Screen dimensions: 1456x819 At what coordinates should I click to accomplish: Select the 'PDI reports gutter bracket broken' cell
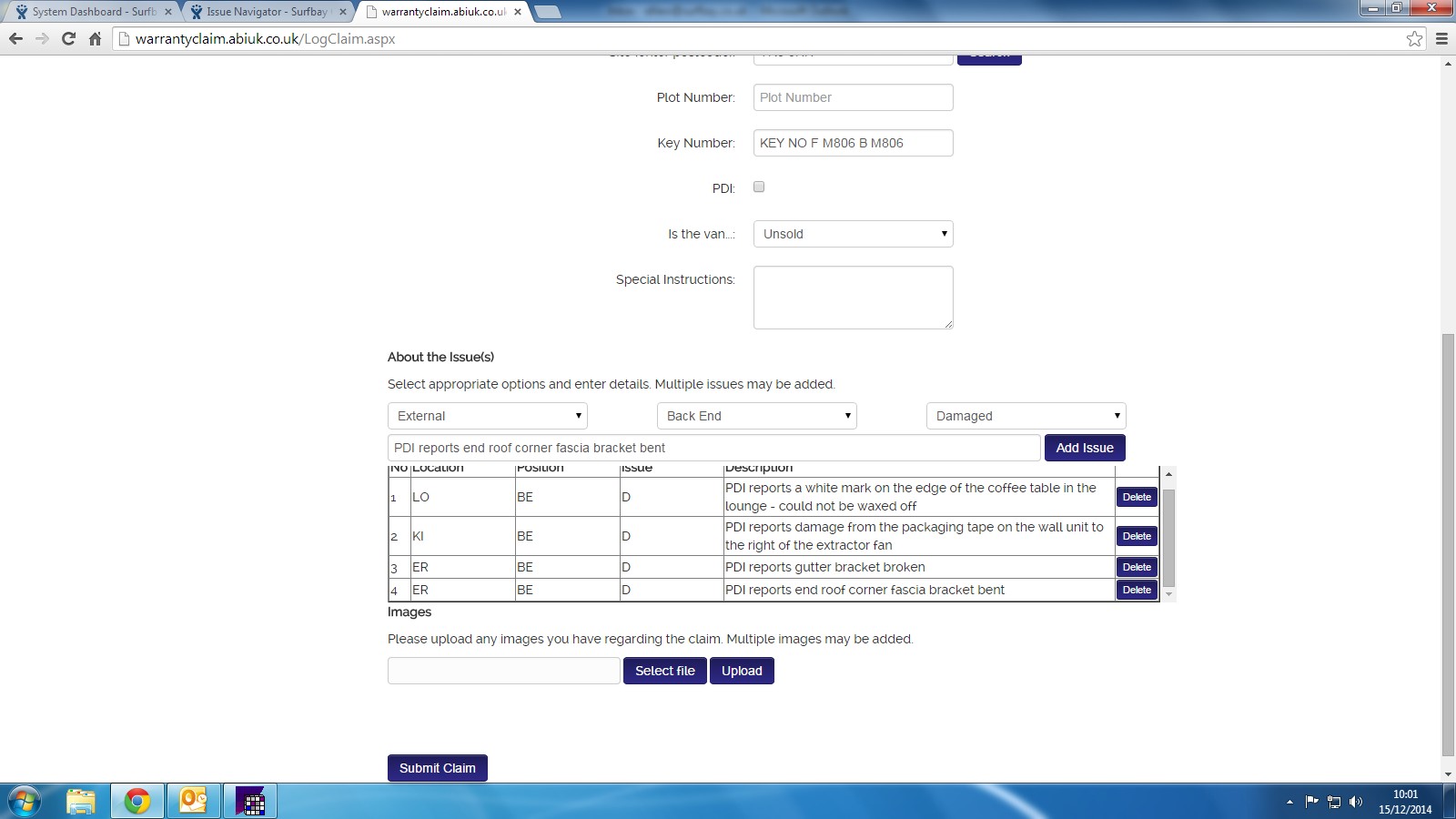919,567
